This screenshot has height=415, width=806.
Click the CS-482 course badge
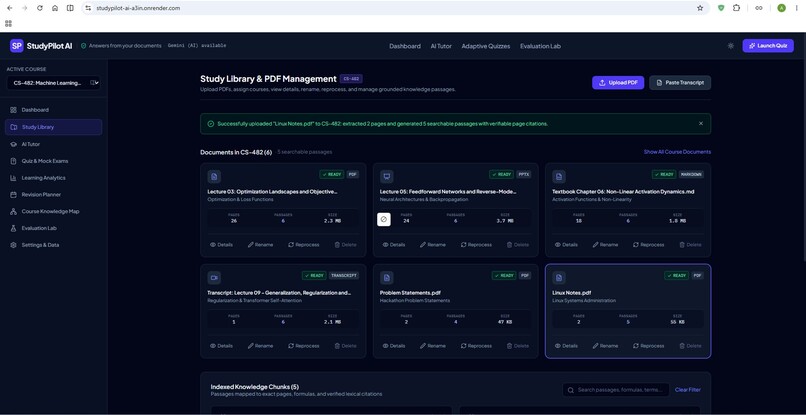click(x=351, y=79)
